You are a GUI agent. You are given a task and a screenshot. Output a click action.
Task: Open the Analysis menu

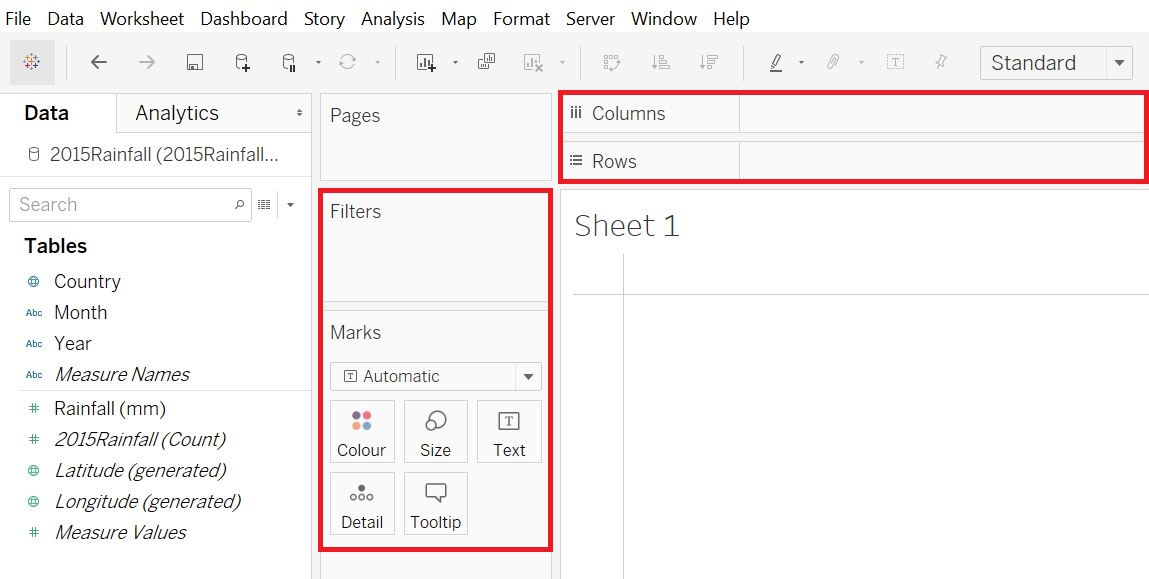click(x=393, y=19)
